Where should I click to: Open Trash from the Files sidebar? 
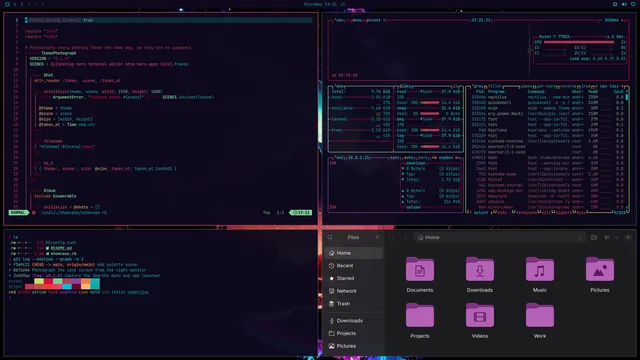353,304
